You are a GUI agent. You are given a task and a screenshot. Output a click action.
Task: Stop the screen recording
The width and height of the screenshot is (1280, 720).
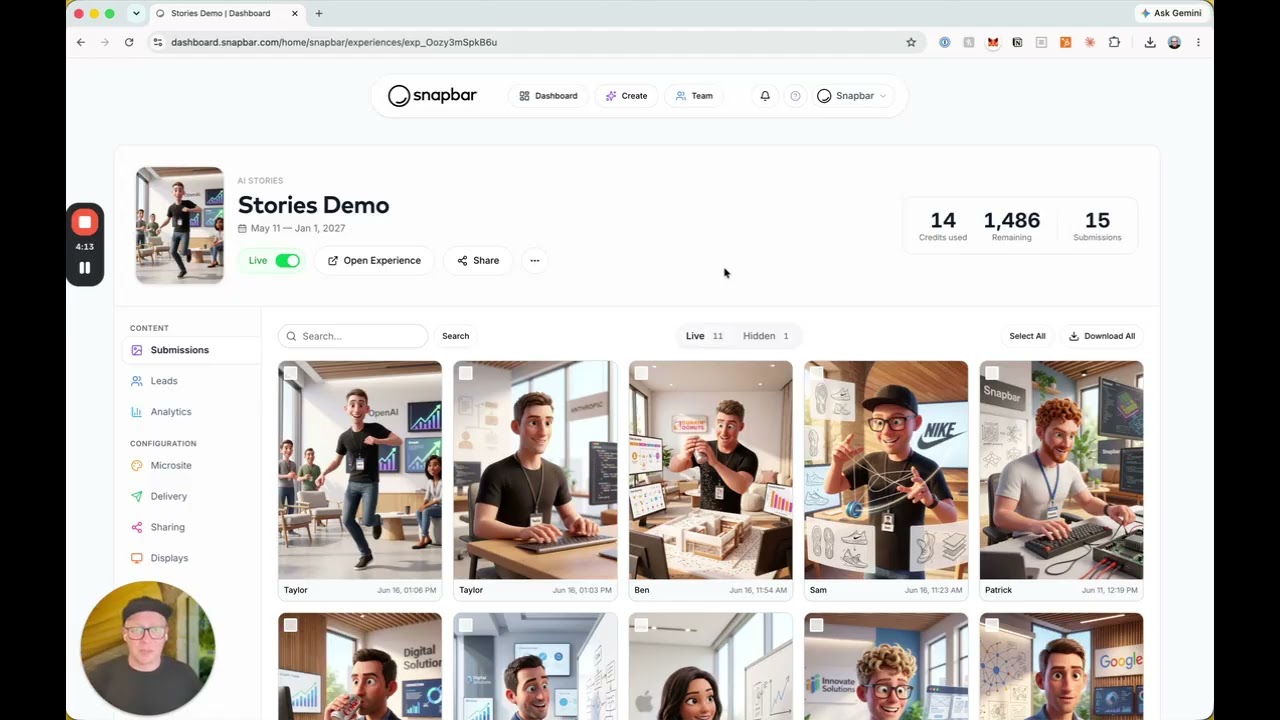tap(85, 223)
